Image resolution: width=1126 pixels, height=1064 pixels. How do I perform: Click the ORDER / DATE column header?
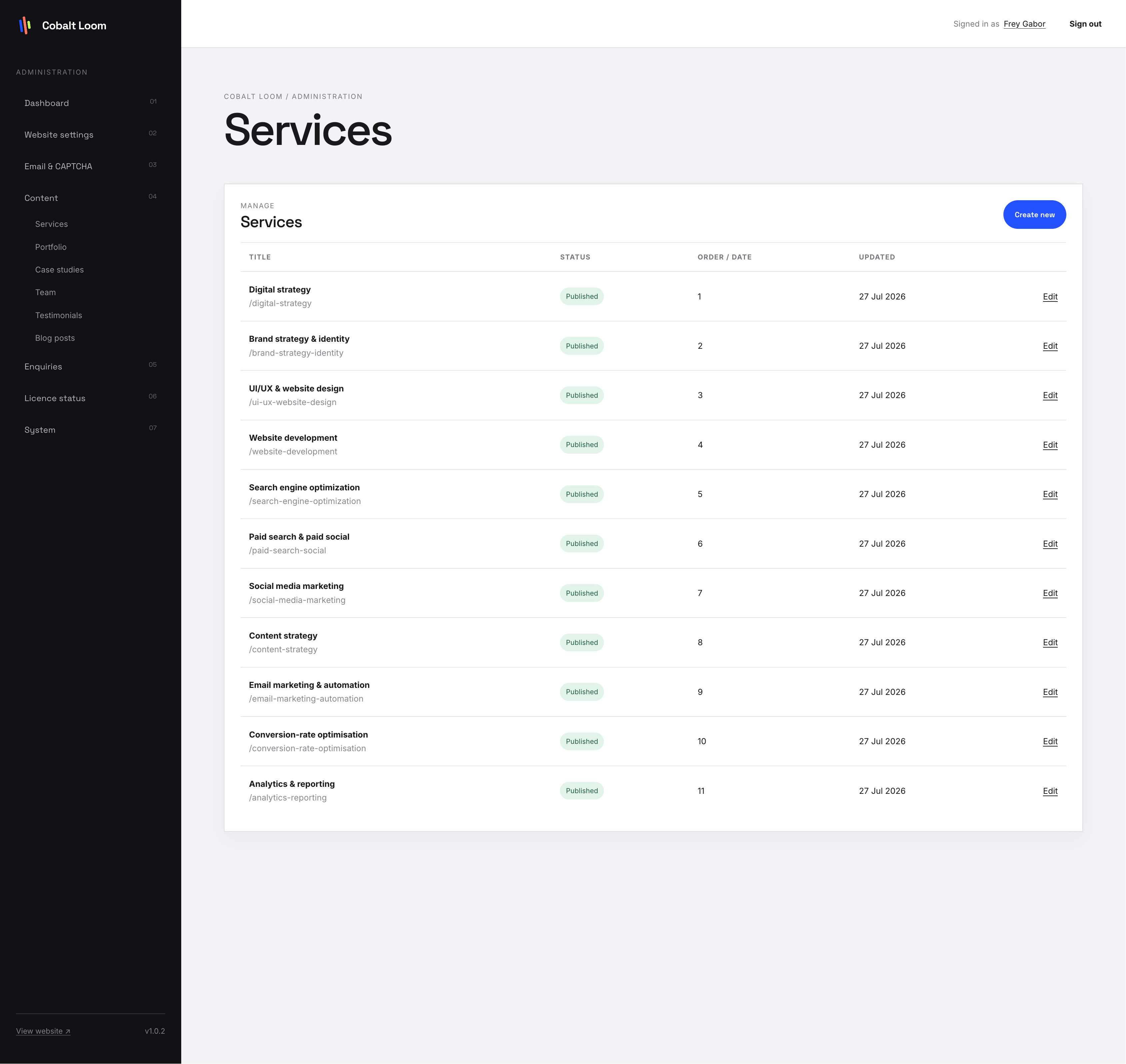pos(724,257)
